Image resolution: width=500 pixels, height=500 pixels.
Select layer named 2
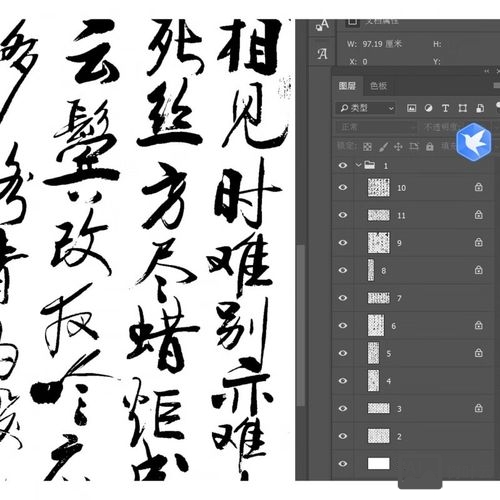[399, 436]
